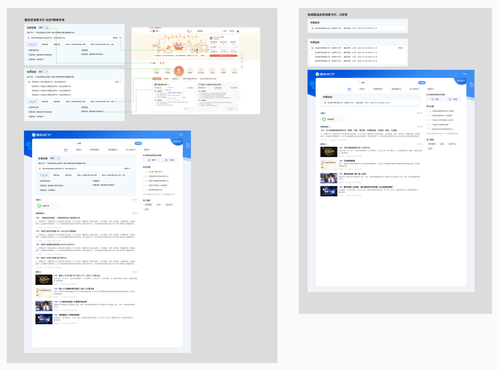Expand notice row in top-left upper card
Image resolution: width=500 pixels, height=370 pixels.
116,38
